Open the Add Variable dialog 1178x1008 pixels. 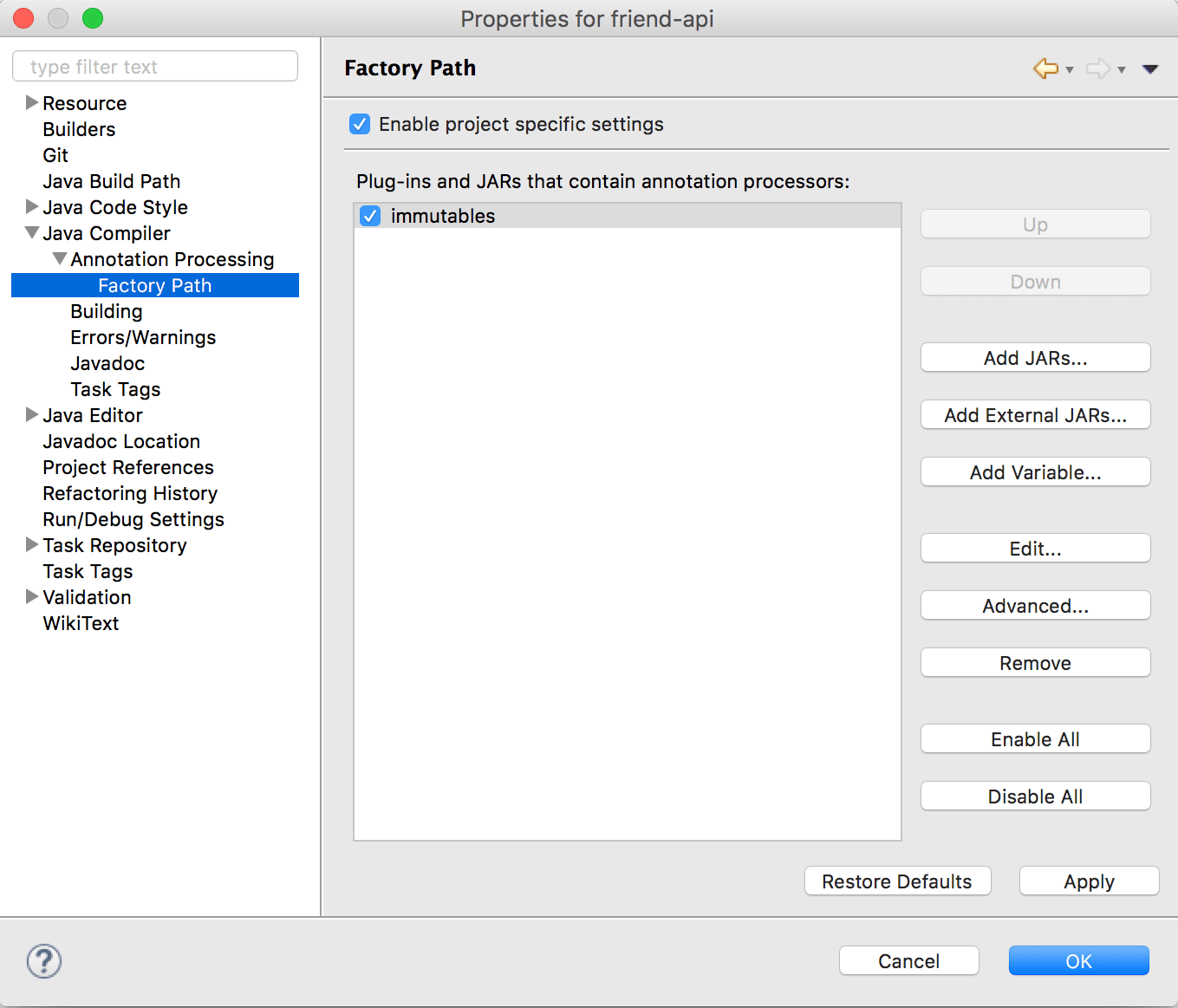[1035, 471]
